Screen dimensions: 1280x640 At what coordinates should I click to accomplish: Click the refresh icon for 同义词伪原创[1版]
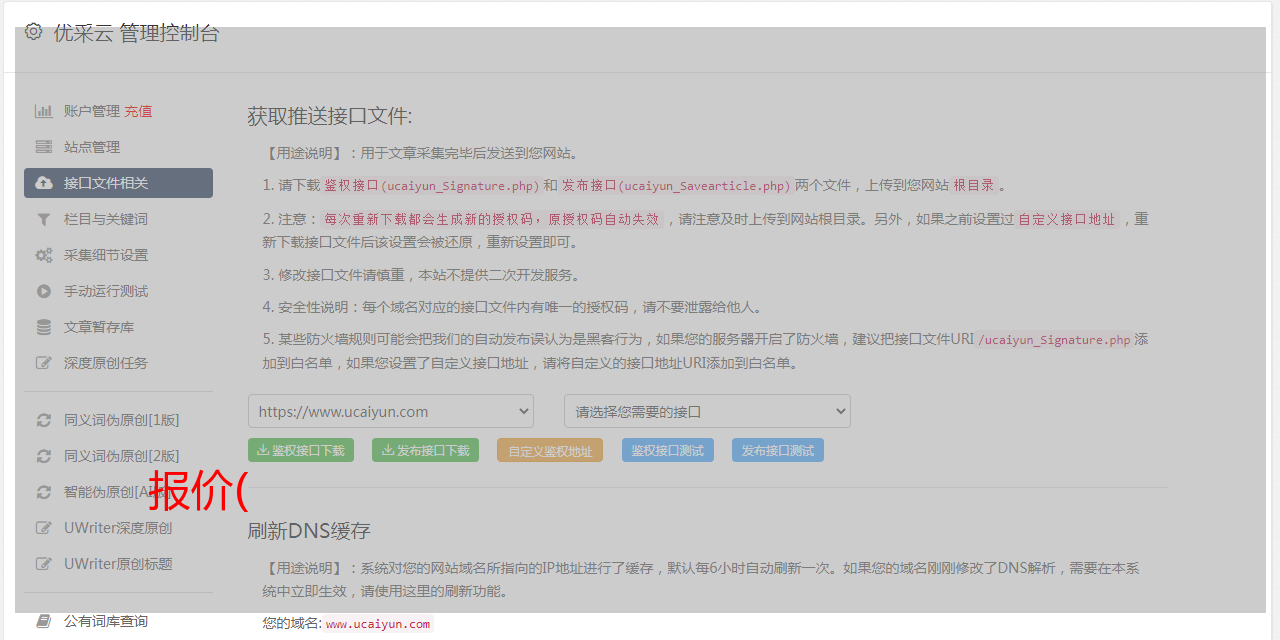pos(44,420)
